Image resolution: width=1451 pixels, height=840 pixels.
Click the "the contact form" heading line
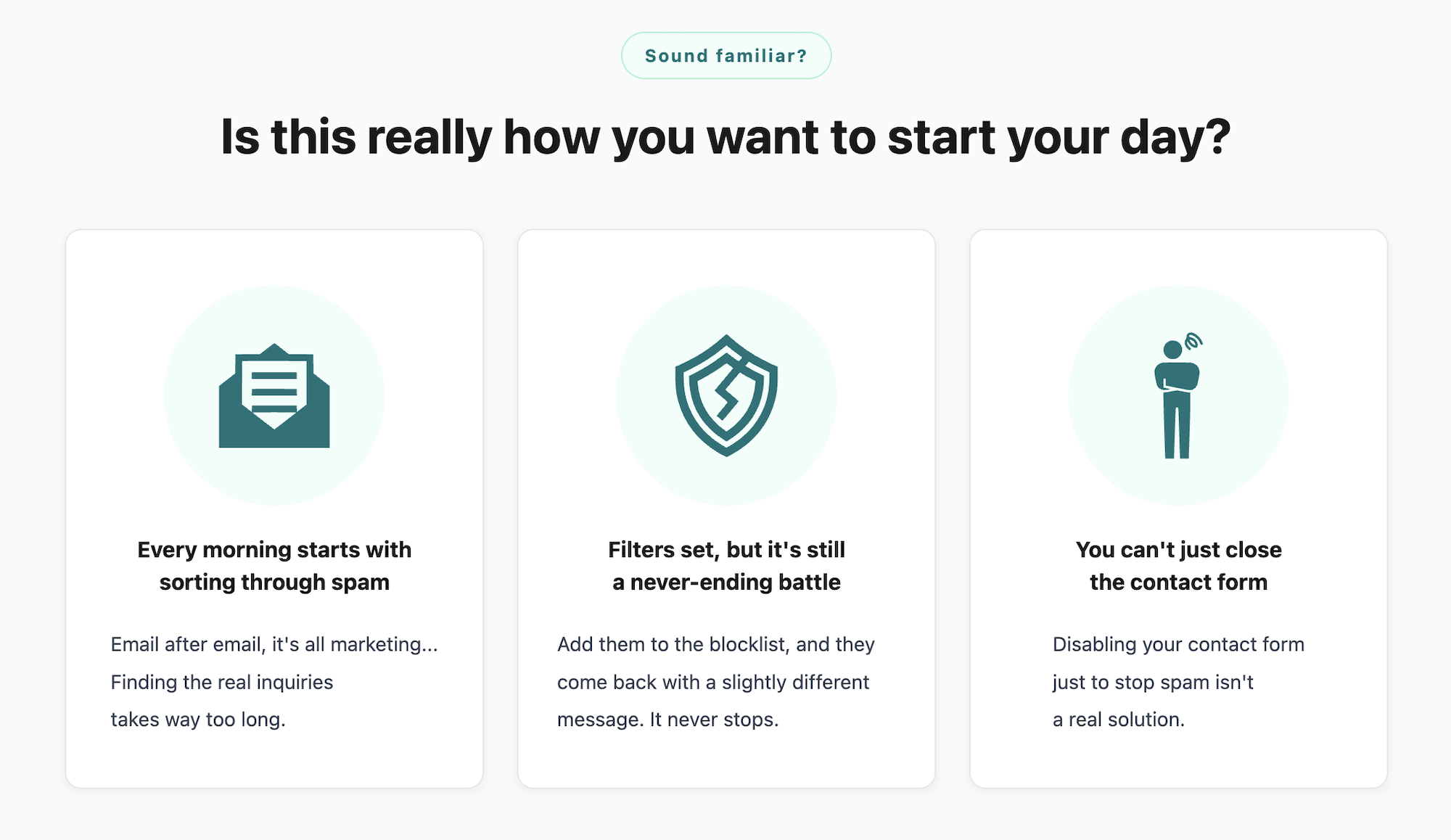point(1178,582)
